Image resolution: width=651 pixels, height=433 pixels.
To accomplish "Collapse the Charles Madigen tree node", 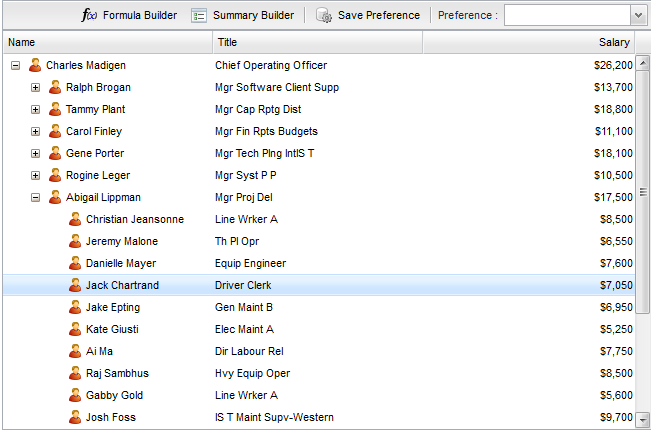I will pyautogui.click(x=16, y=65).
